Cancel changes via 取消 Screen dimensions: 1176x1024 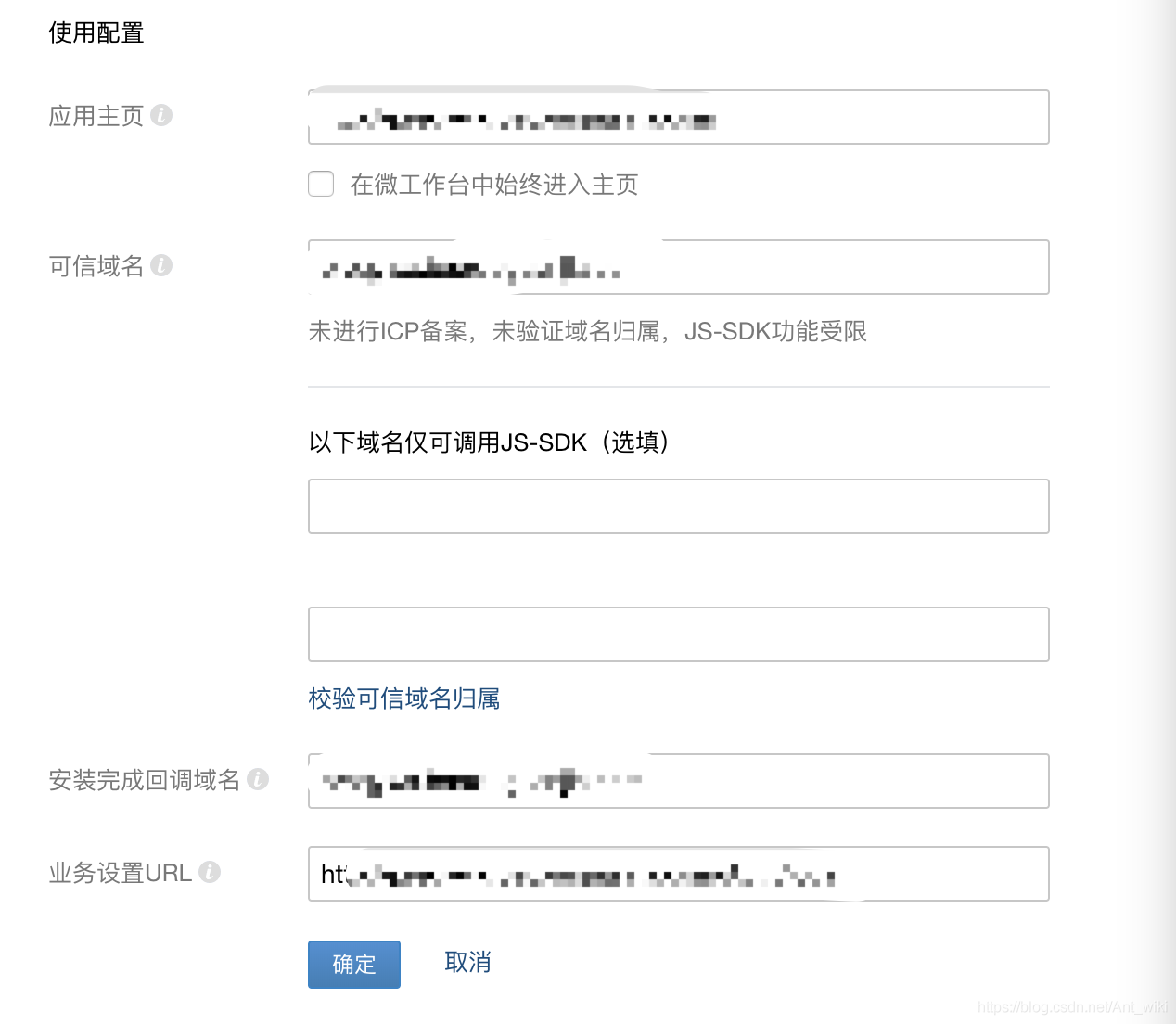coord(467,963)
